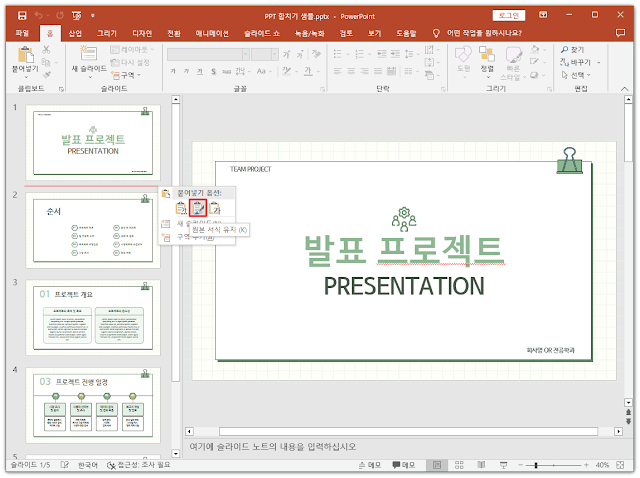Open the Select (선택) dropdown
This screenshot has height=478, width=640.
(x=576, y=75)
